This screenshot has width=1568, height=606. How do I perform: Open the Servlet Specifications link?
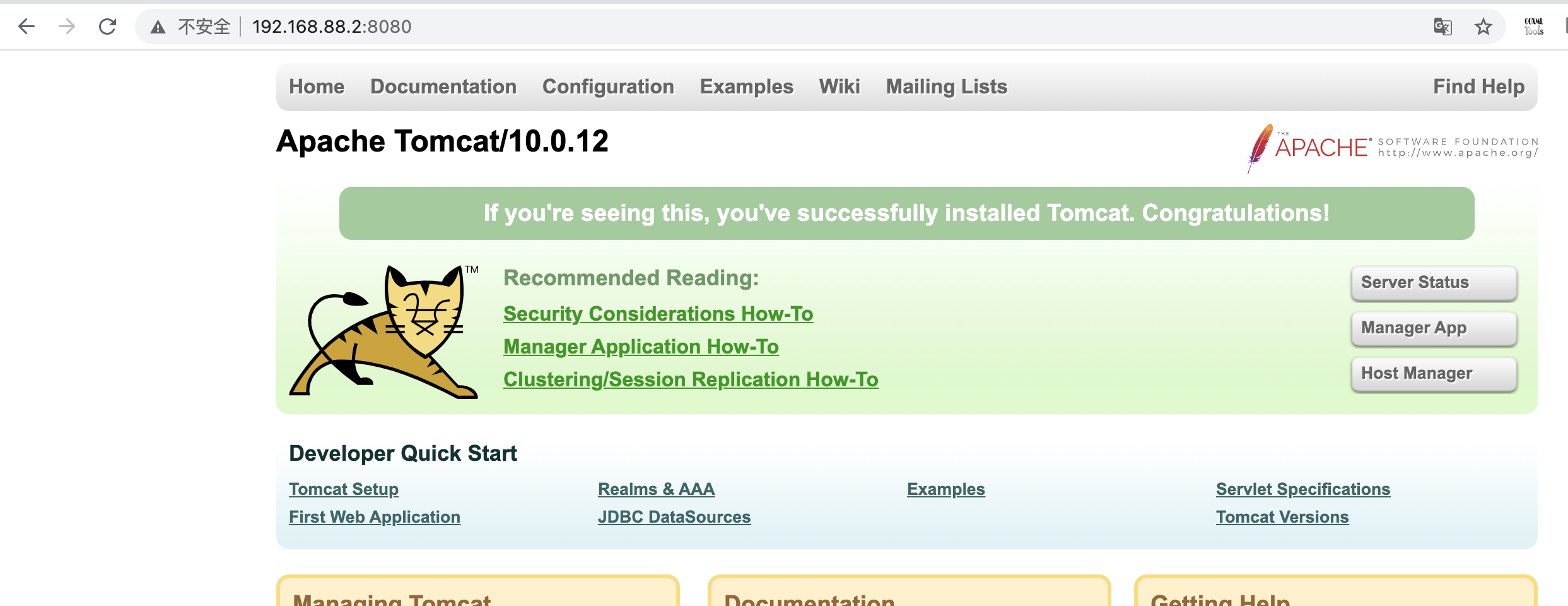(1303, 489)
